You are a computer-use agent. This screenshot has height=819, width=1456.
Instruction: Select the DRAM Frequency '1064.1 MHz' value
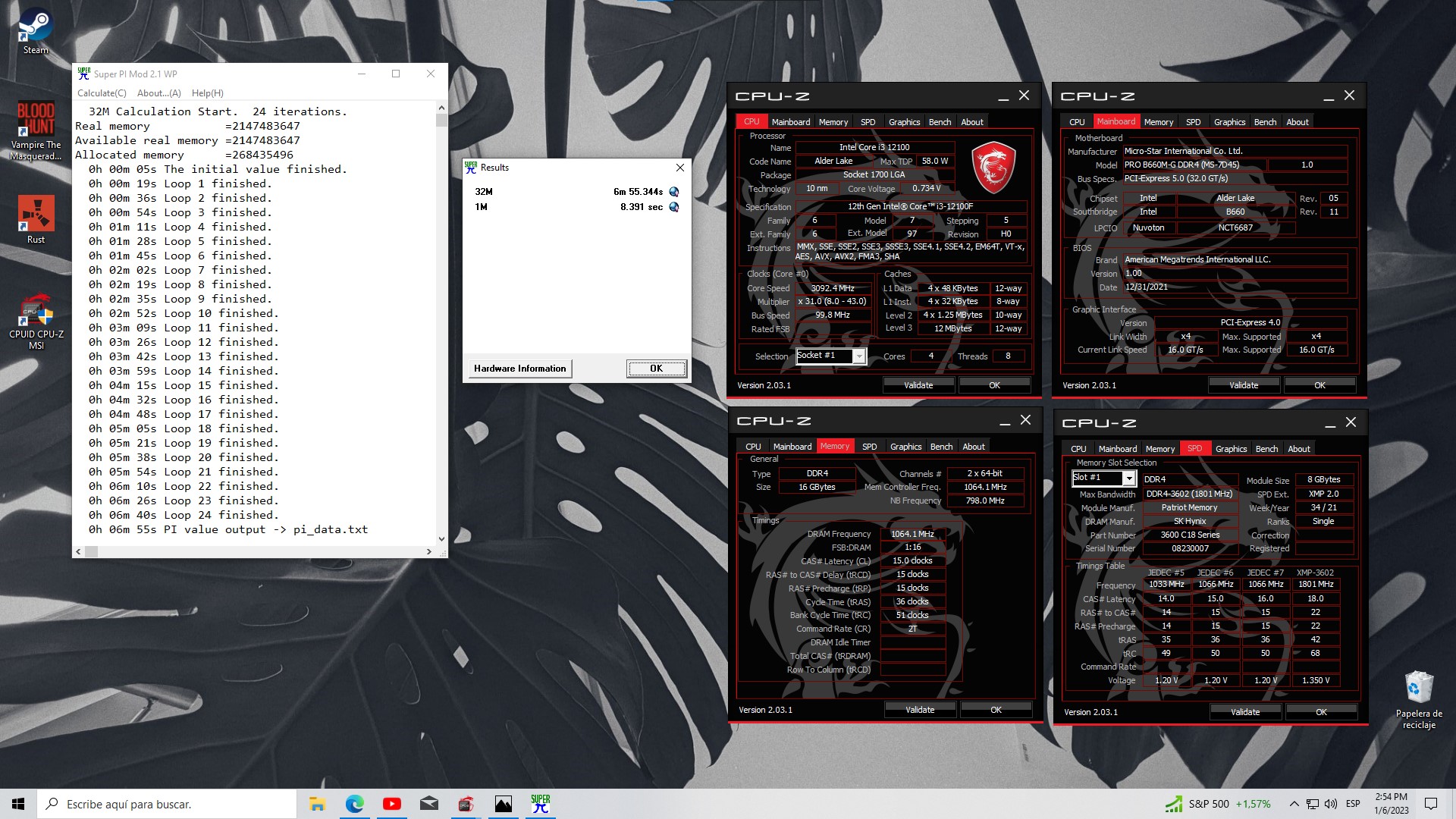pyautogui.click(x=912, y=534)
